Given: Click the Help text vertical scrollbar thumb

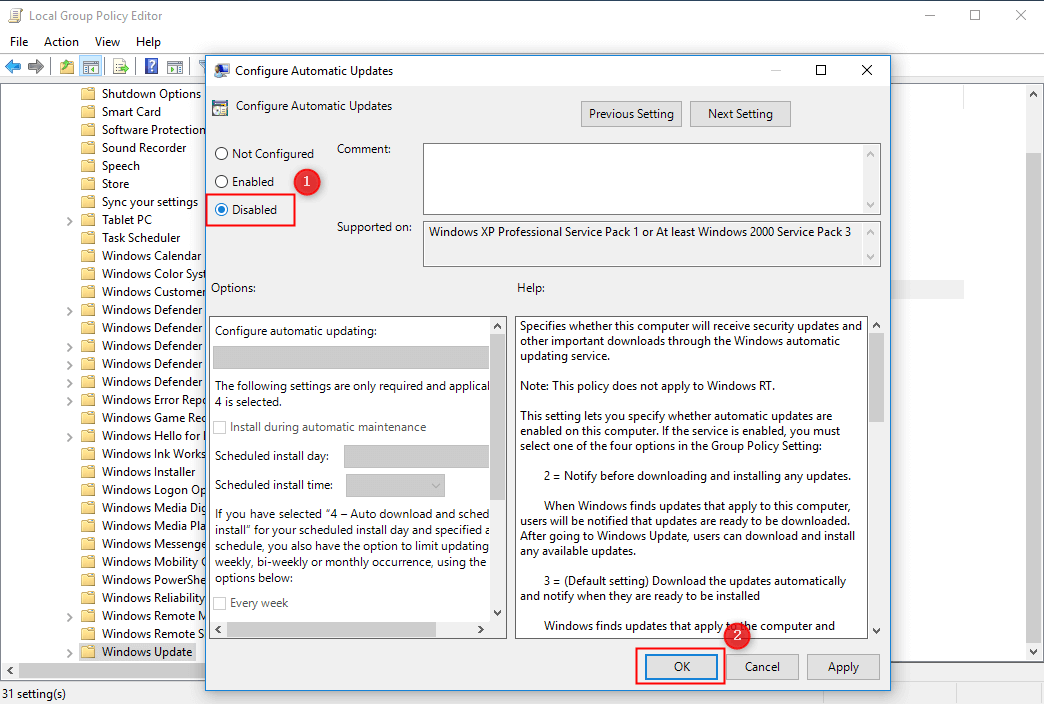Looking at the screenshot, I should (876, 378).
